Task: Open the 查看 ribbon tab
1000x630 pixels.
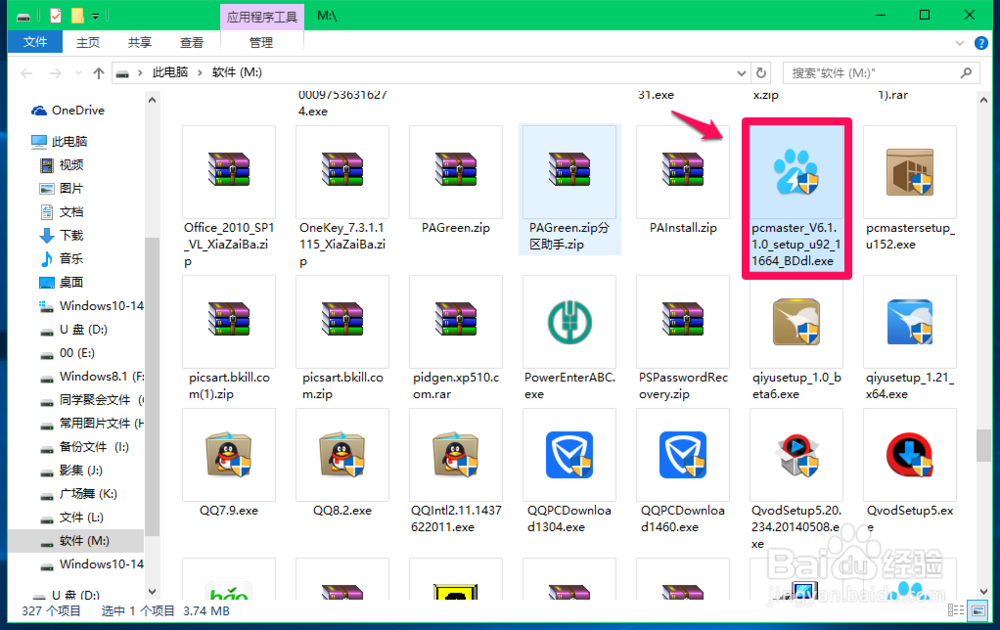Action: pos(191,43)
